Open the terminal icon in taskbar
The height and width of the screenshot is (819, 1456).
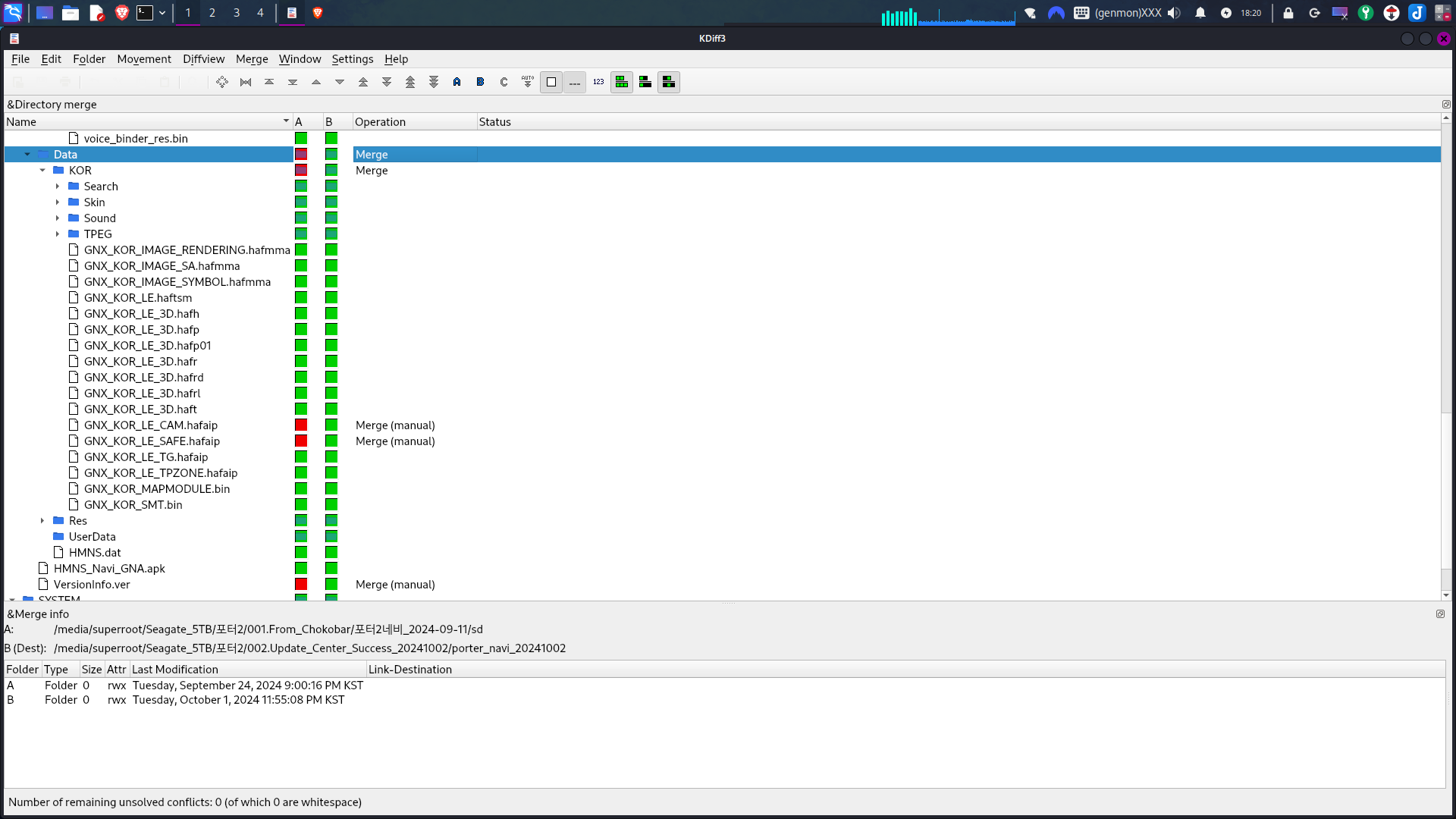pos(145,13)
